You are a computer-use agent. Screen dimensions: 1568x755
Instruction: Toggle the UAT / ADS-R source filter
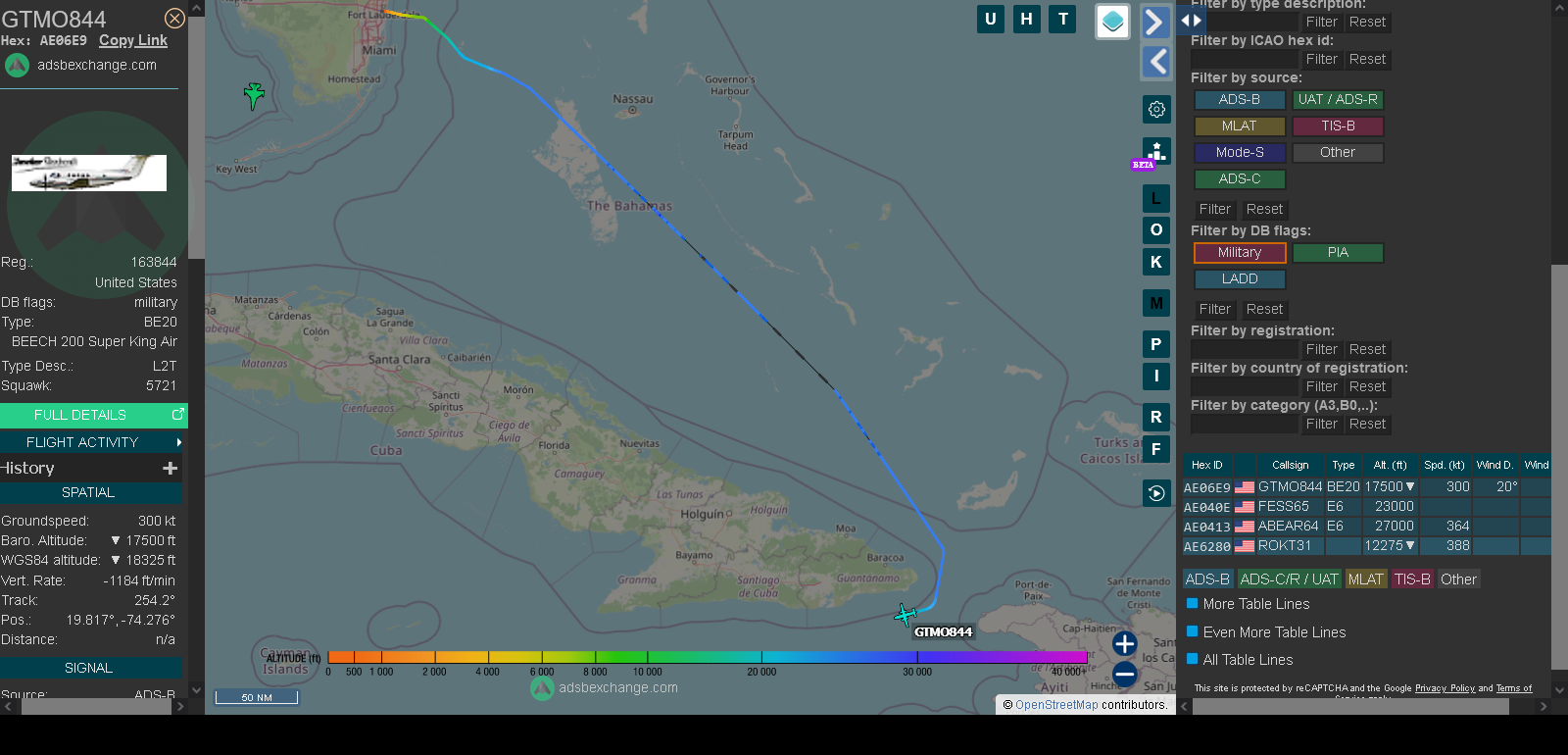click(x=1338, y=100)
